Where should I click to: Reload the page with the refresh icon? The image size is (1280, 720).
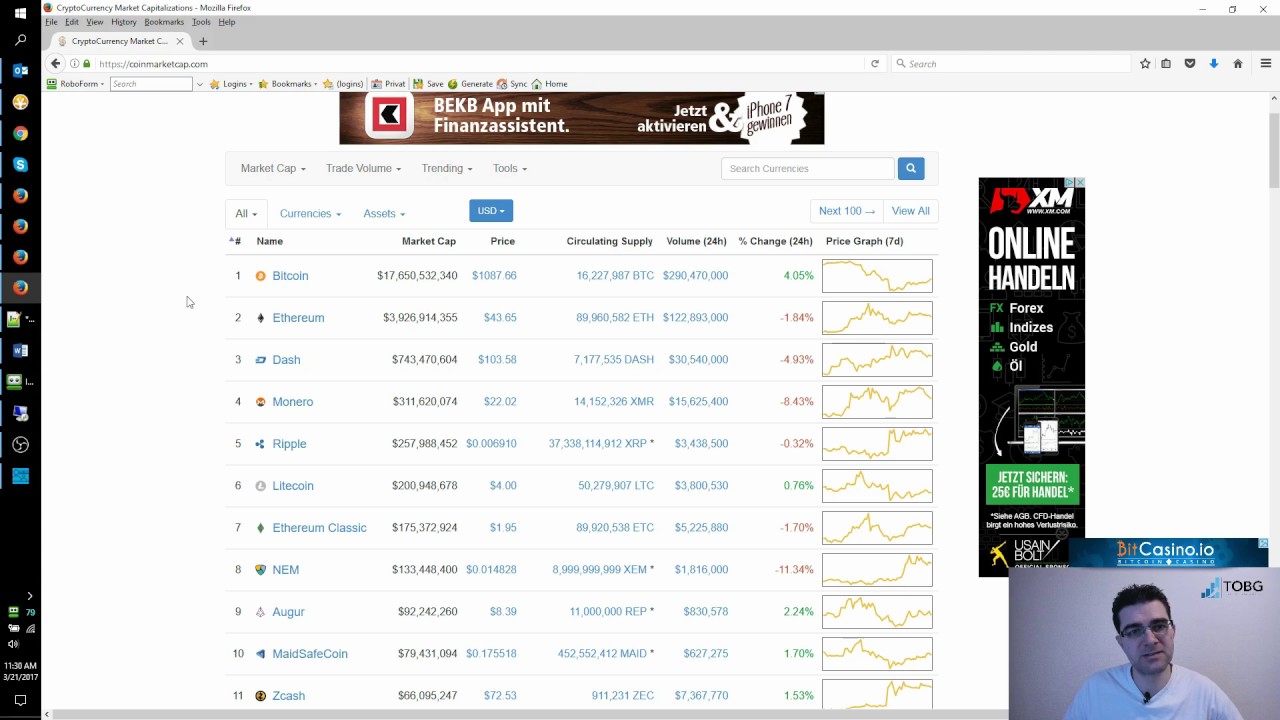[x=874, y=63]
